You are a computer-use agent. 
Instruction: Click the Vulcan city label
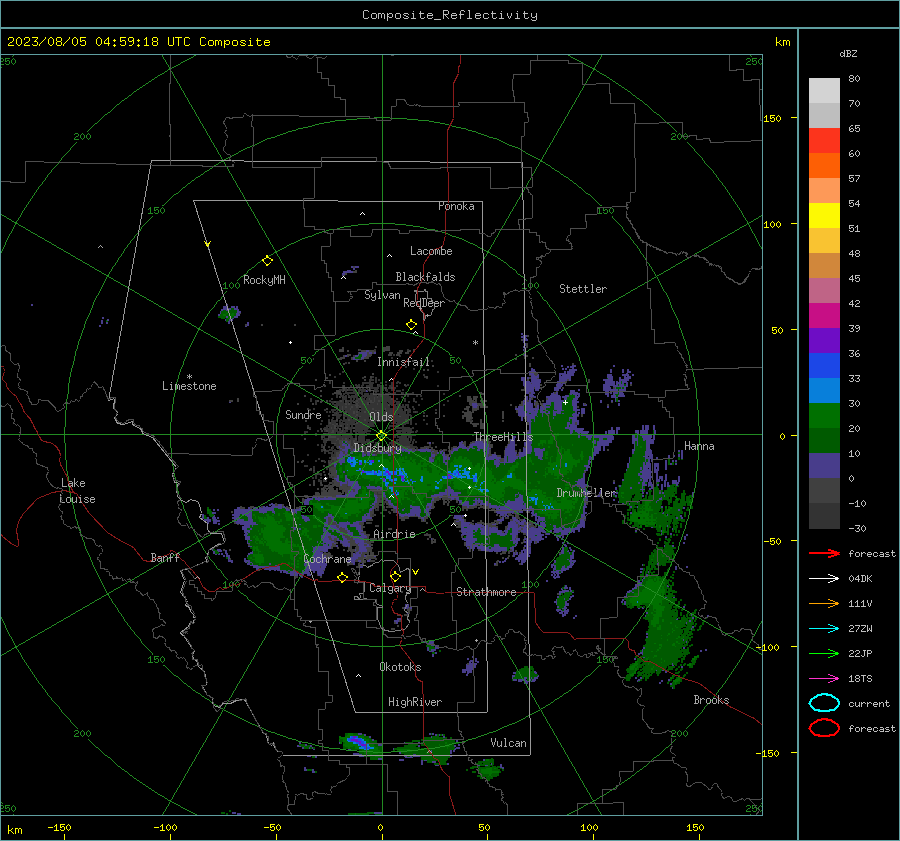(508, 743)
